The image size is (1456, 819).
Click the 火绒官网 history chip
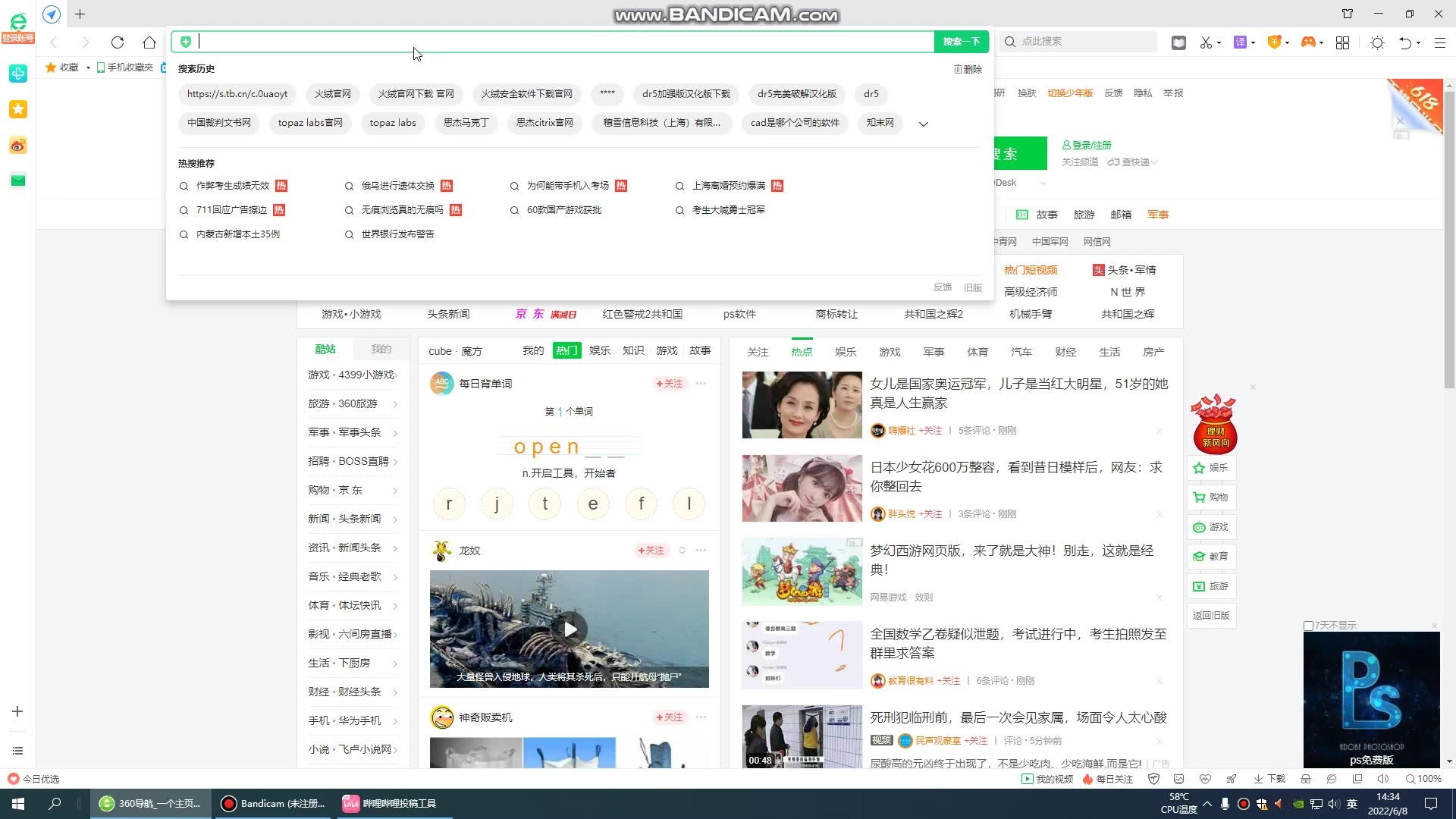(x=333, y=94)
